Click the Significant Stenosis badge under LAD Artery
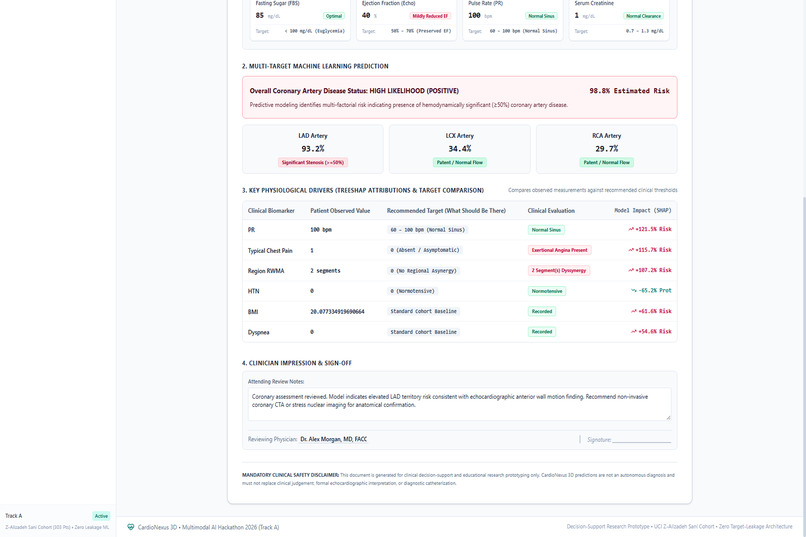The height and width of the screenshot is (537, 806). (313, 162)
